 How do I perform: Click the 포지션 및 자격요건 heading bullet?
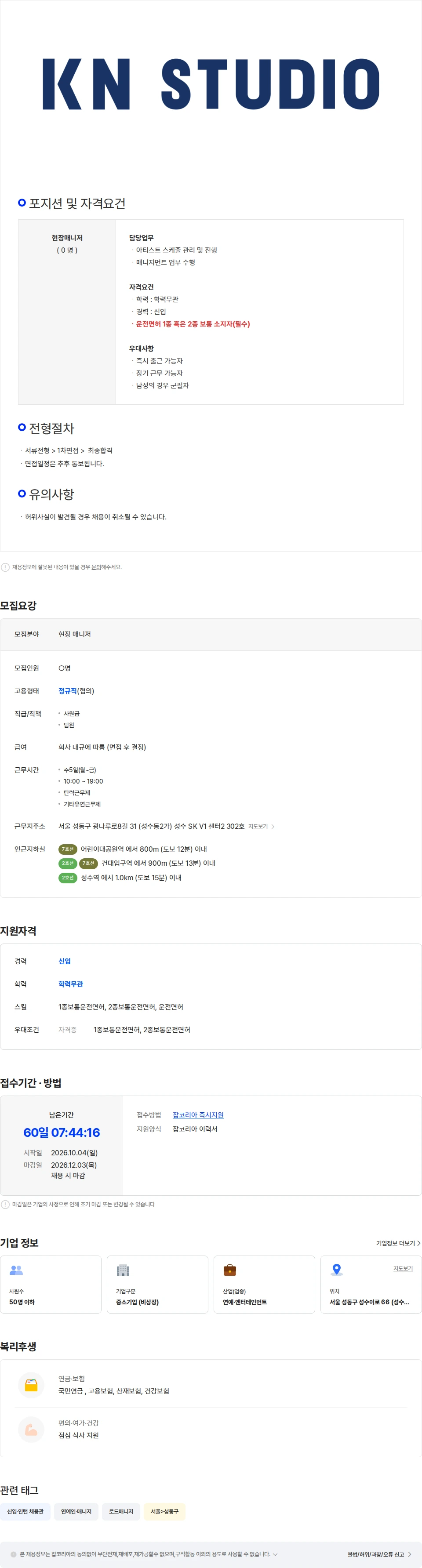coord(22,202)
